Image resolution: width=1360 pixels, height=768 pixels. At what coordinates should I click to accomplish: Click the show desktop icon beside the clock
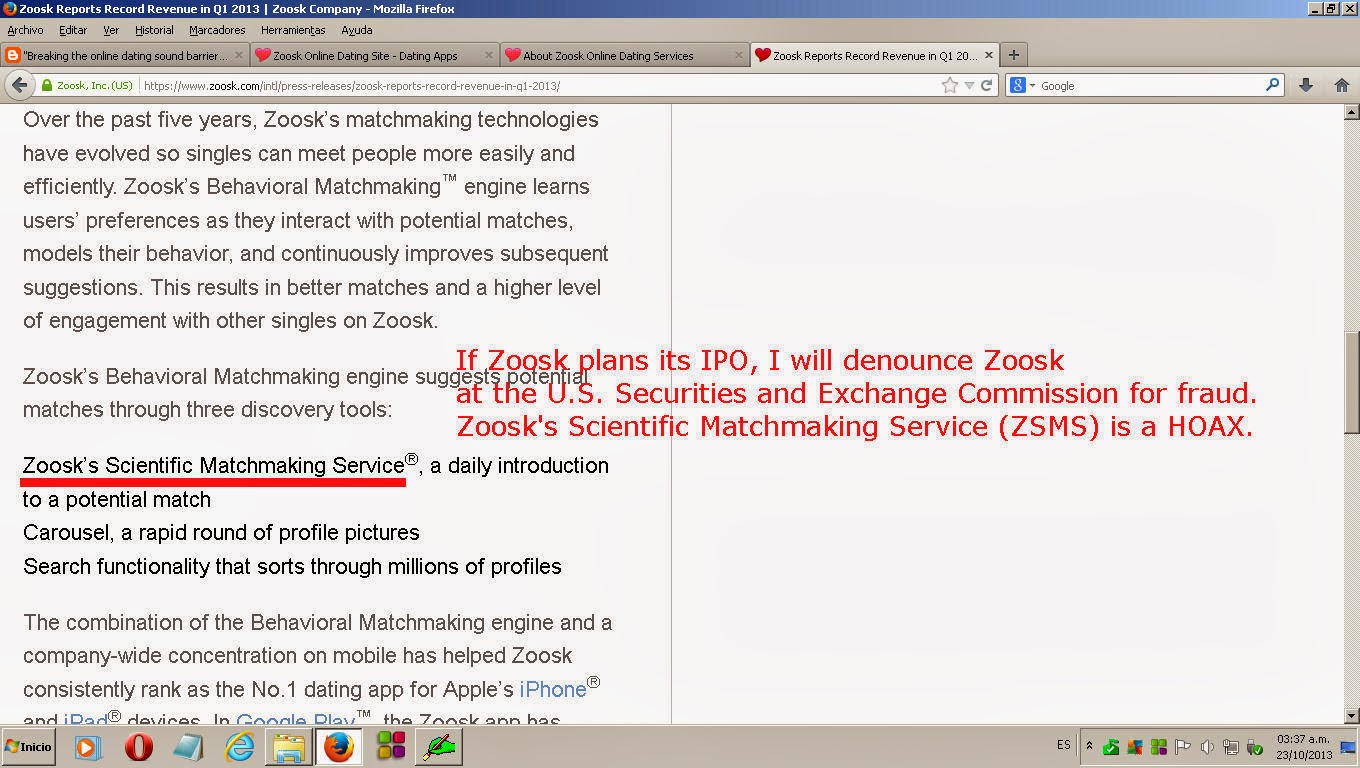click(1348, 747)
